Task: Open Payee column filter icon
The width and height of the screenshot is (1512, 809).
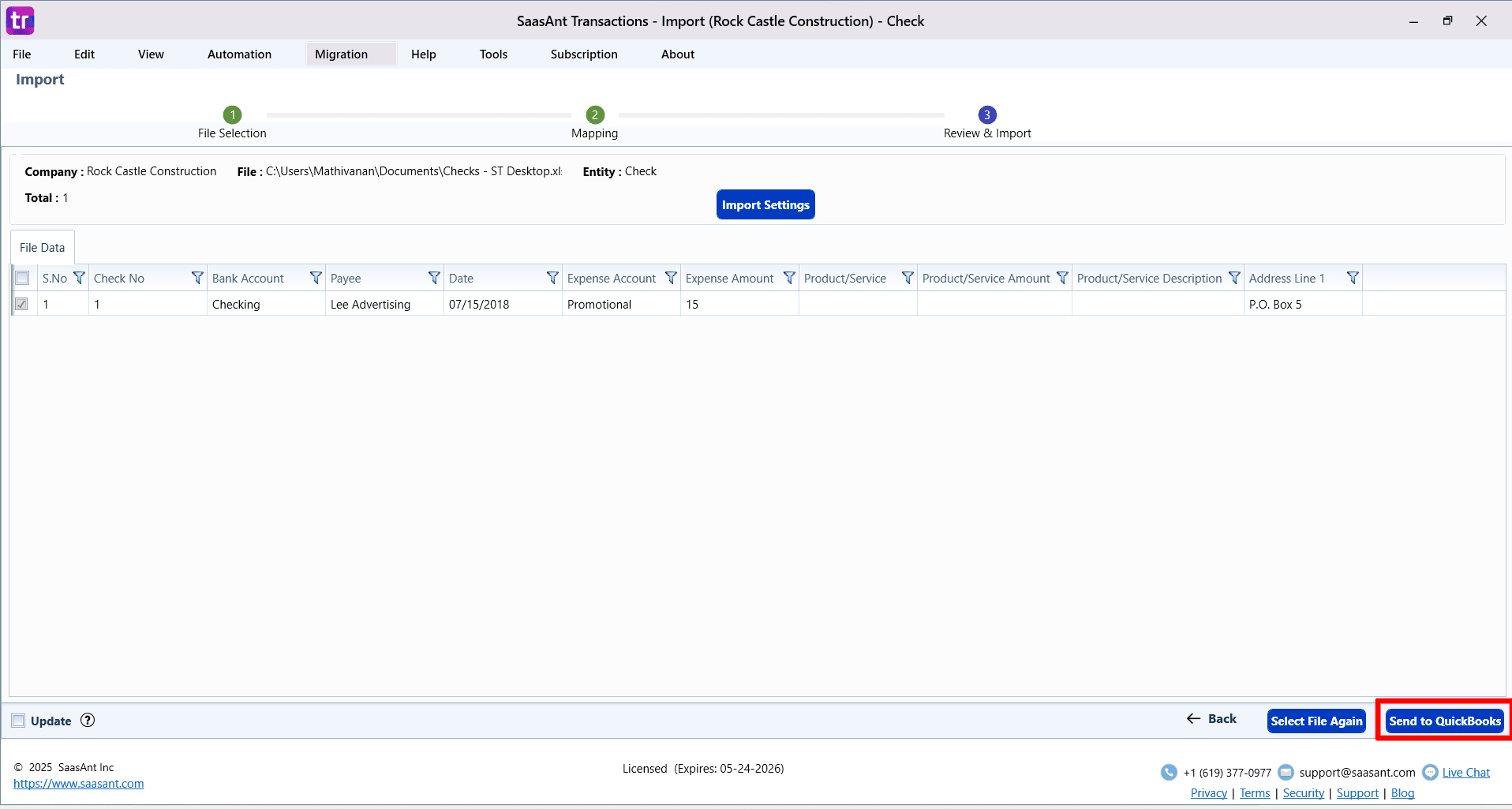Action: [x=434, y=278]
